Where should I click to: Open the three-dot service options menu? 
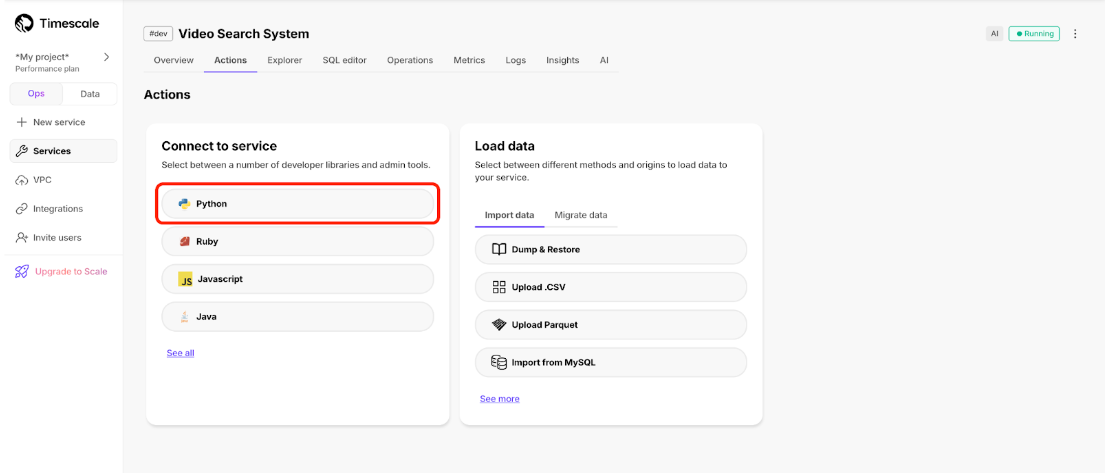pos(1075,34)
